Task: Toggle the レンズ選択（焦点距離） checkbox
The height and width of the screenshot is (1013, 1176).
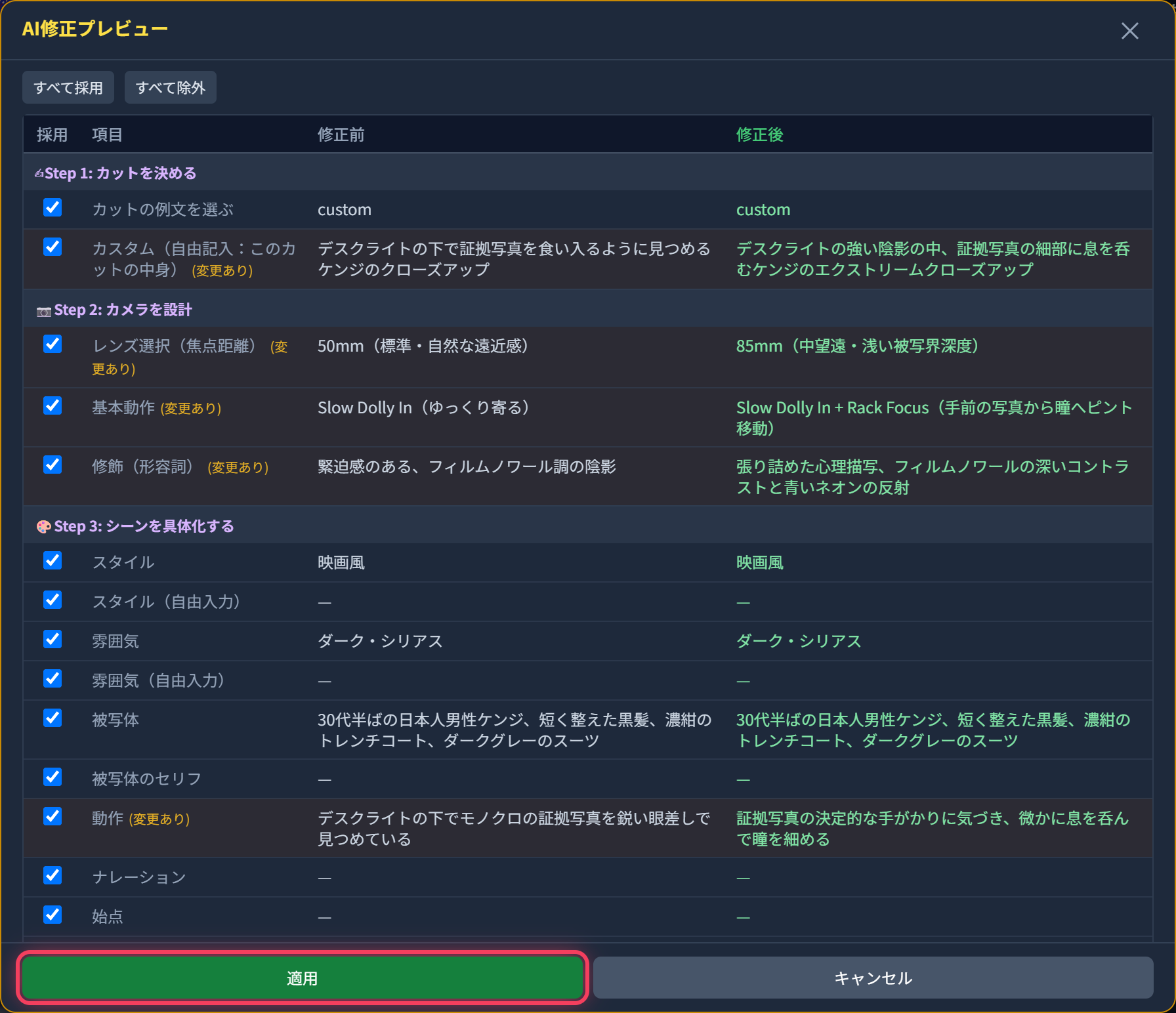Action: [52, 344]
